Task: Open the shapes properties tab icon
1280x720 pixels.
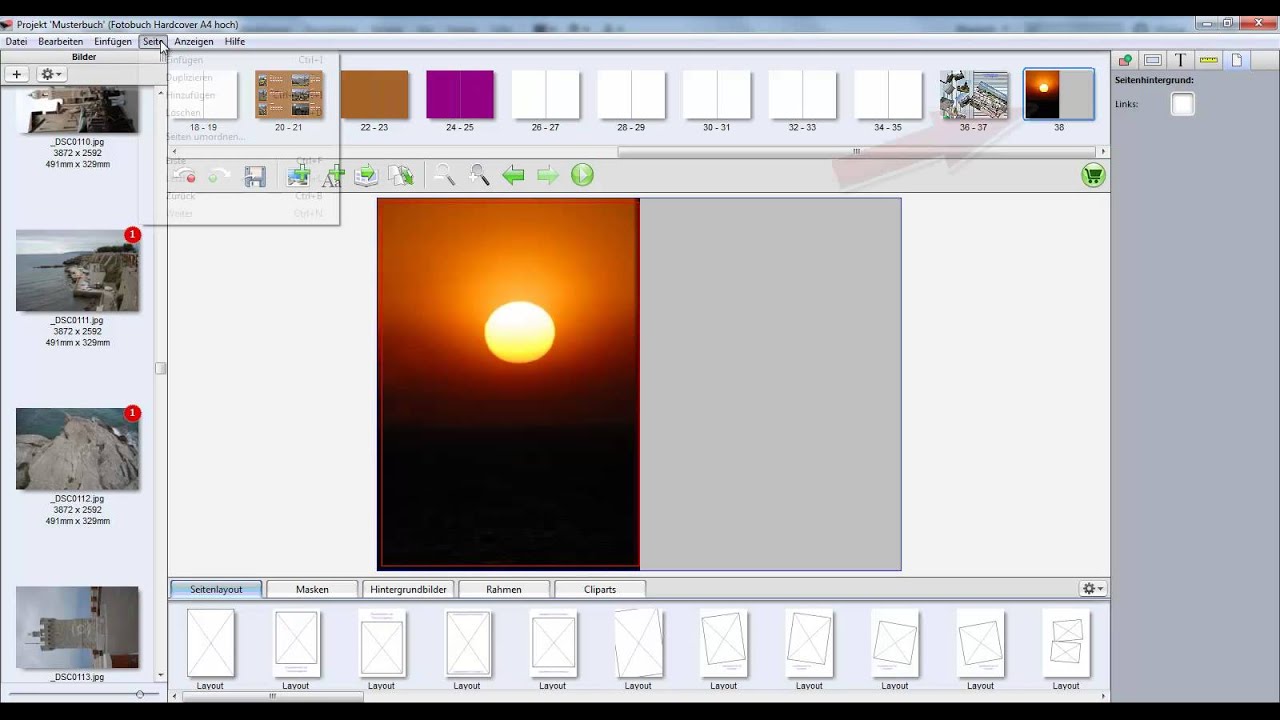Action: [x=1125, y=60]
